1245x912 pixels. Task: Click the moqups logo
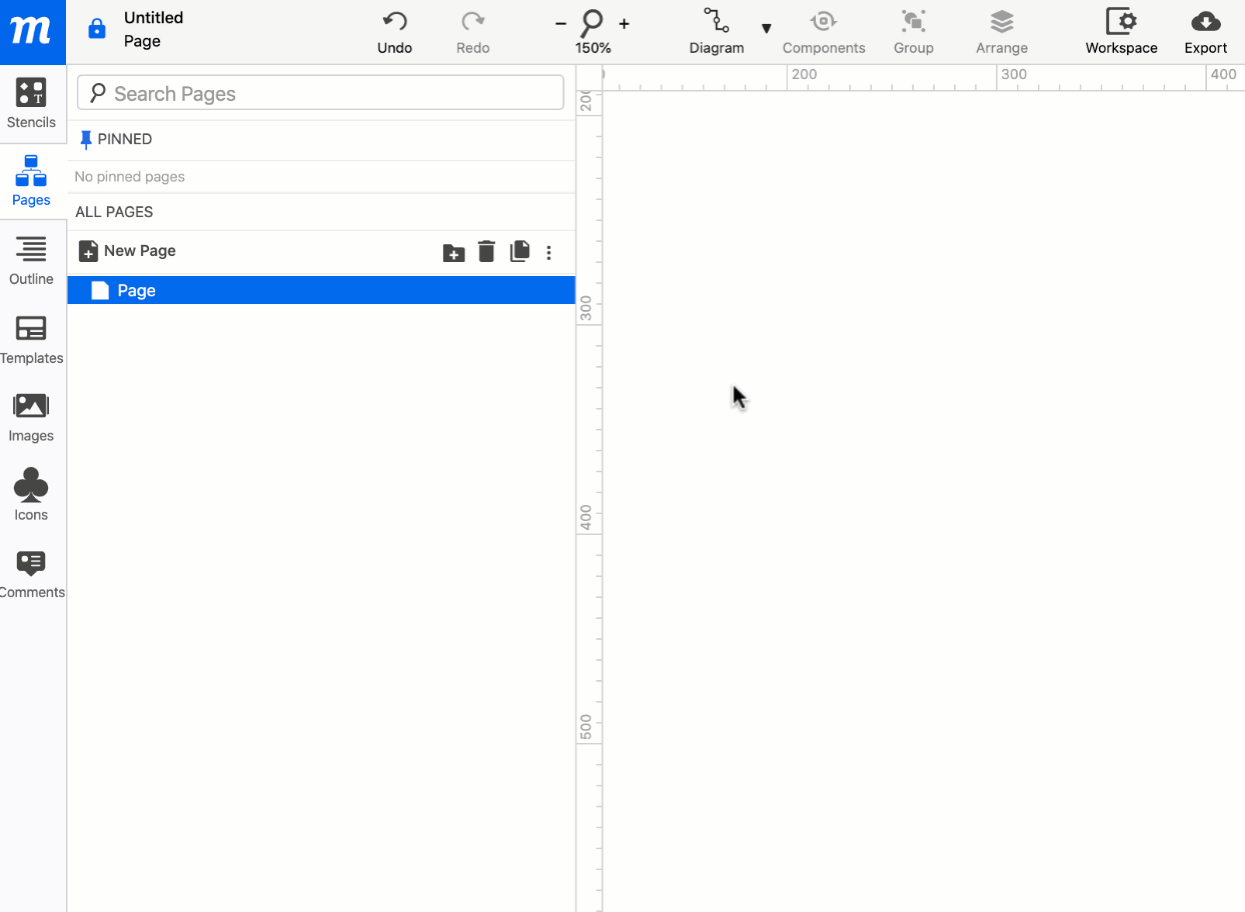click(x=31, y=31)
